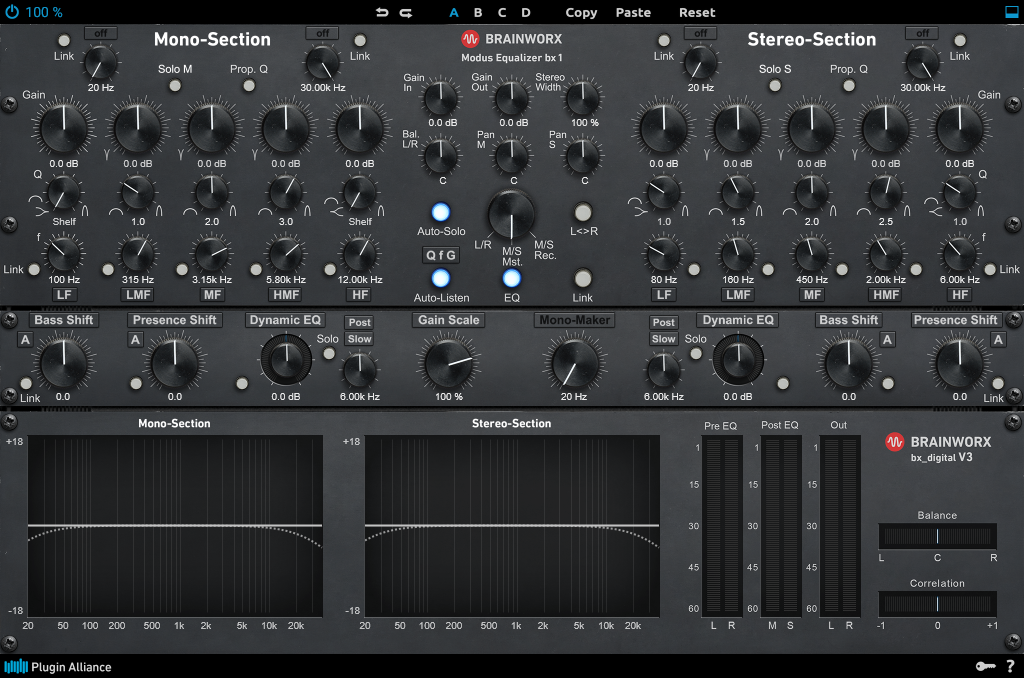1024x678 pixels.
Task: Click the Gain Out knob
Action: click(511, 97)
